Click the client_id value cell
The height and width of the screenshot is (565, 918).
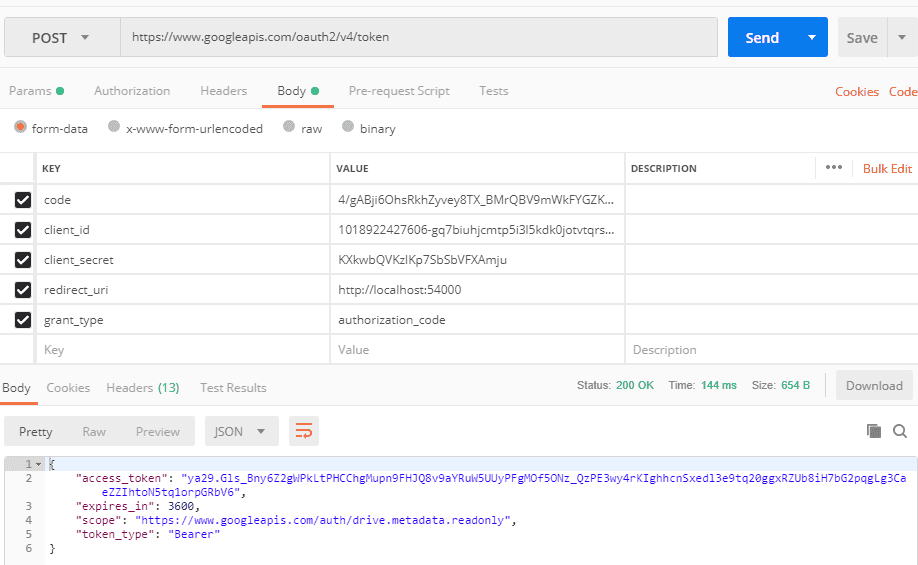click(477, 230)
